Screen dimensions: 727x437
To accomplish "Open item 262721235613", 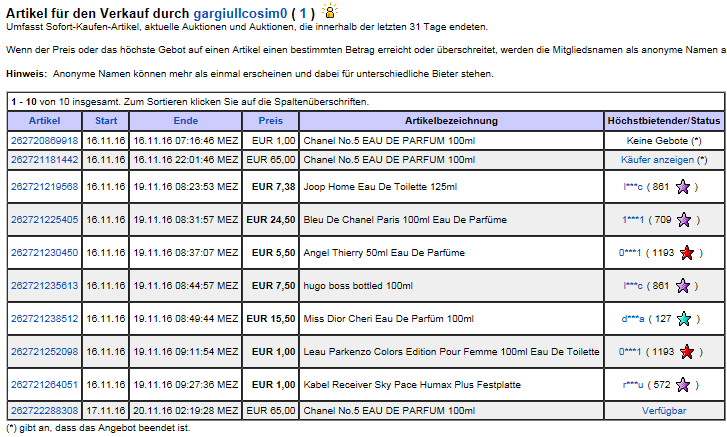I will click(45, 286).
